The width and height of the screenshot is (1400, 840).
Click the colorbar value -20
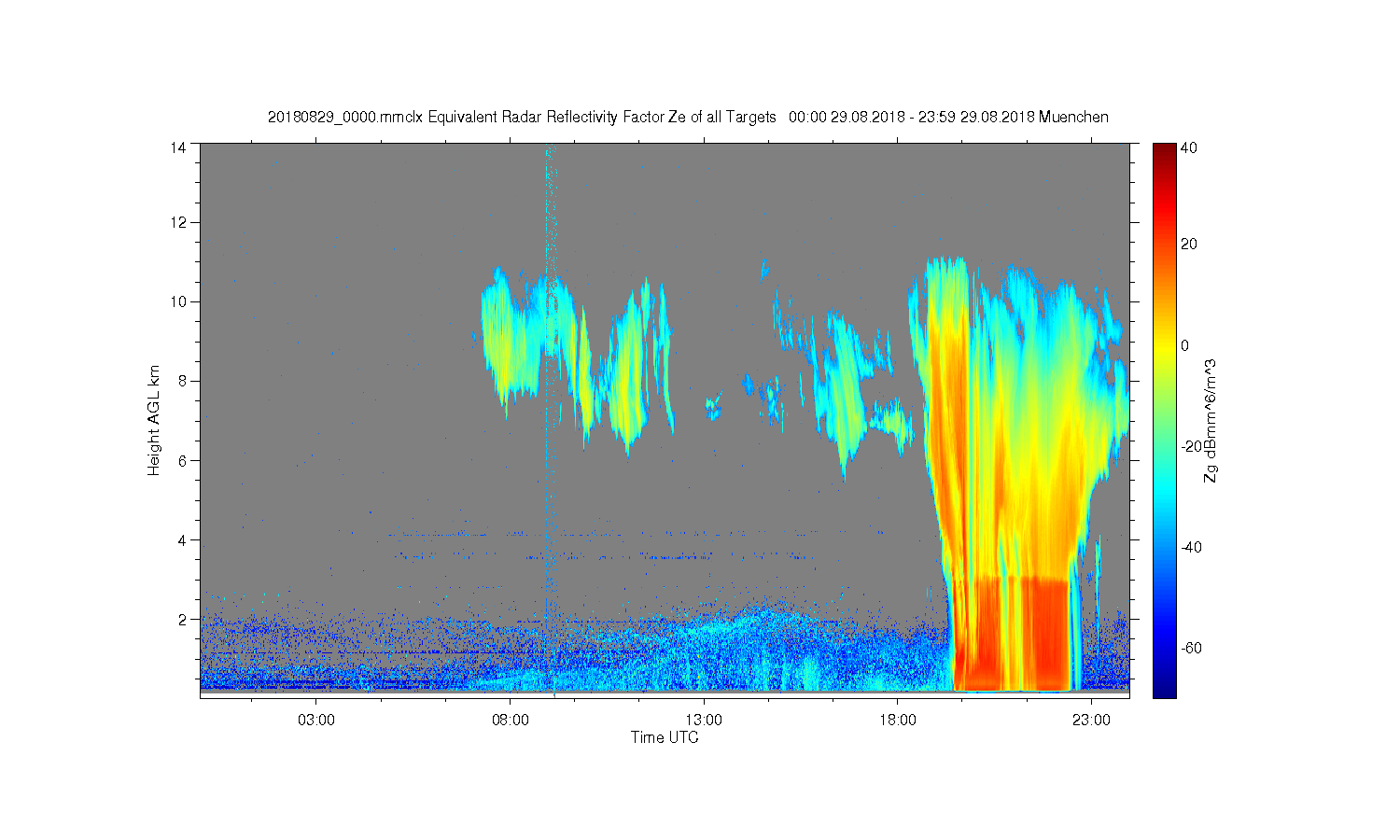[x=1192, y=446]
